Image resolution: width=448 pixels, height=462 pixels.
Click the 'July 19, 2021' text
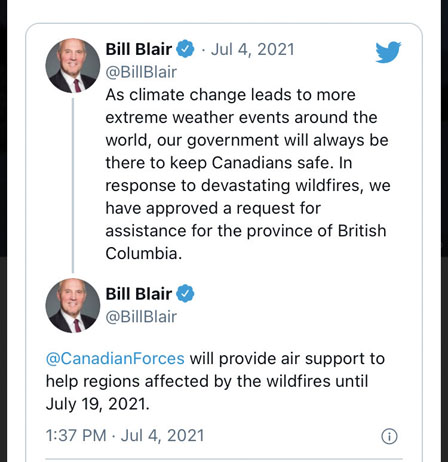[98, 404]
